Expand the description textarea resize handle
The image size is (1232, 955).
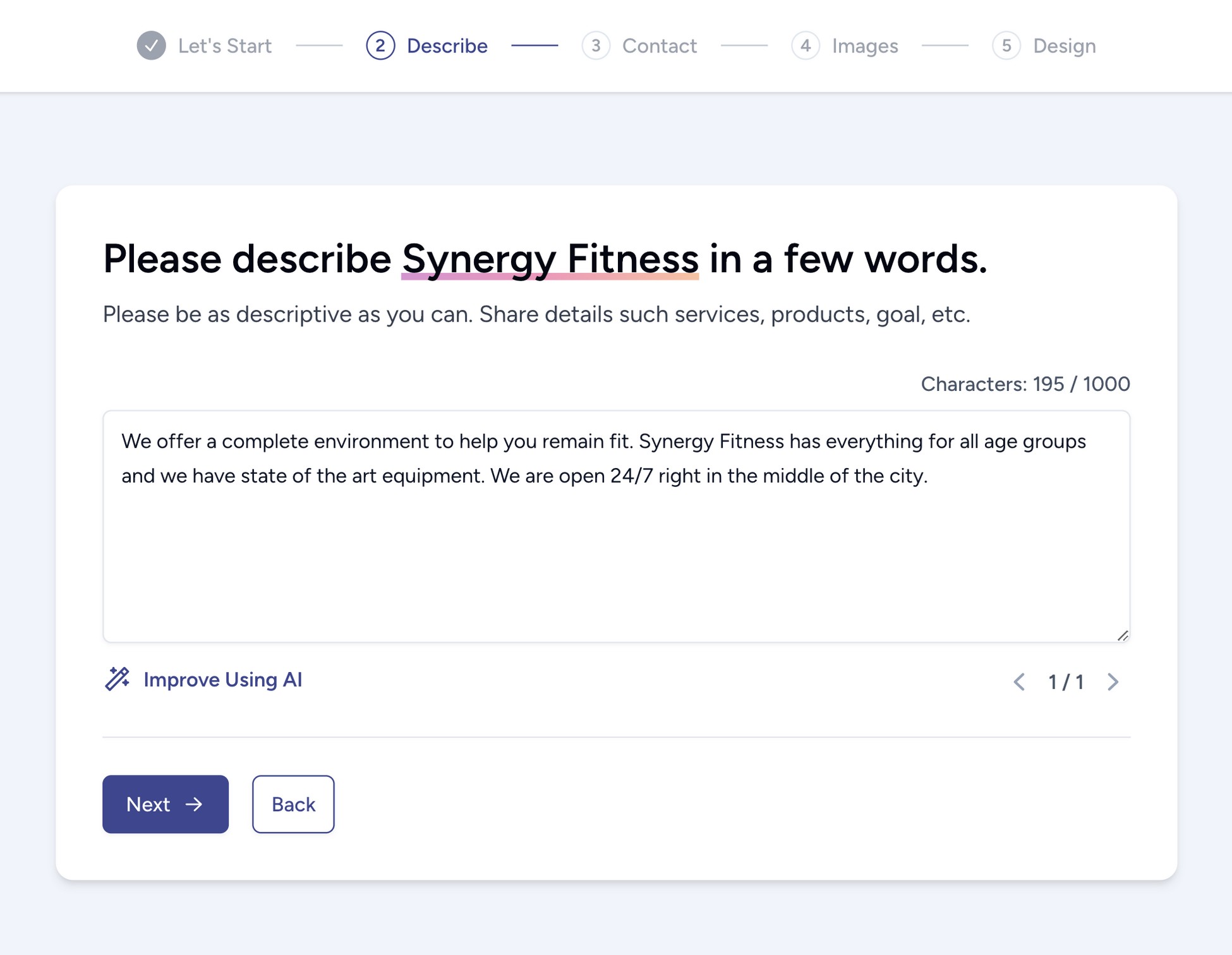1121,635
